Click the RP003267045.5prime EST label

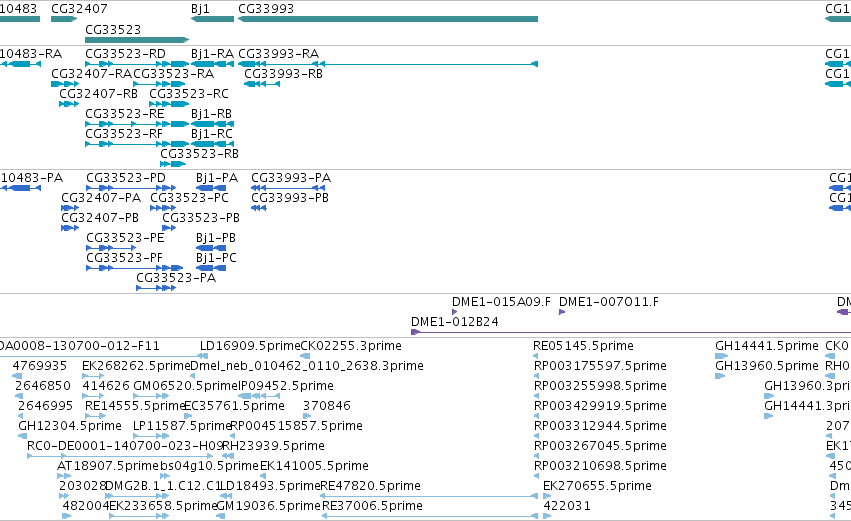pyautogui.click(x=600, y=447)
